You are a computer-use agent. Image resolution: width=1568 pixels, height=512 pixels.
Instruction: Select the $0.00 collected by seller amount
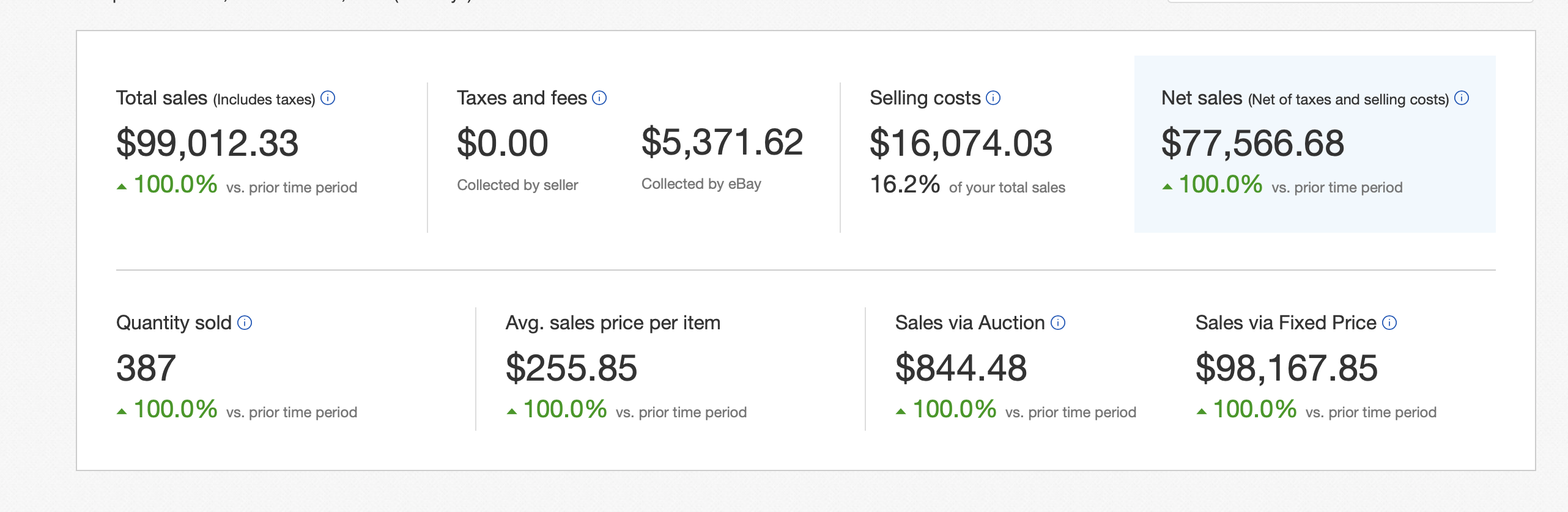pos(503,144)
